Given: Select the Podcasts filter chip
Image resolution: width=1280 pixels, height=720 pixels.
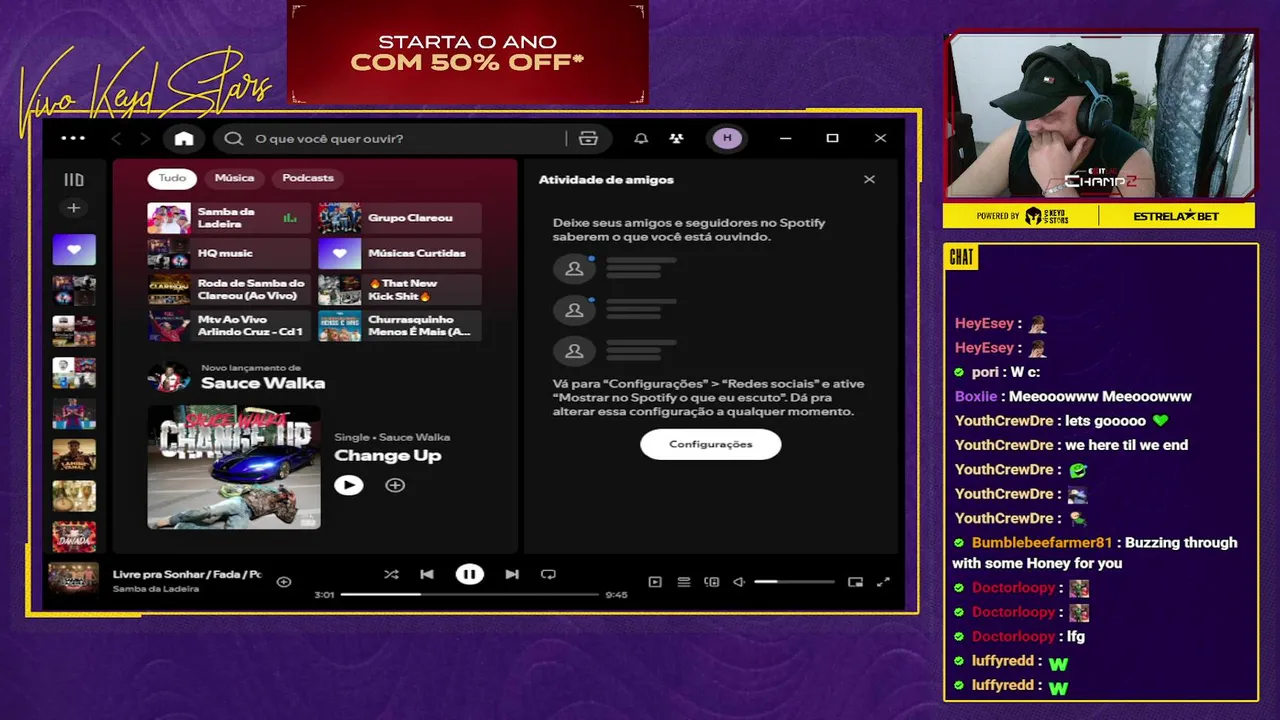Looking at the screenshot, I should coord(308,178).
